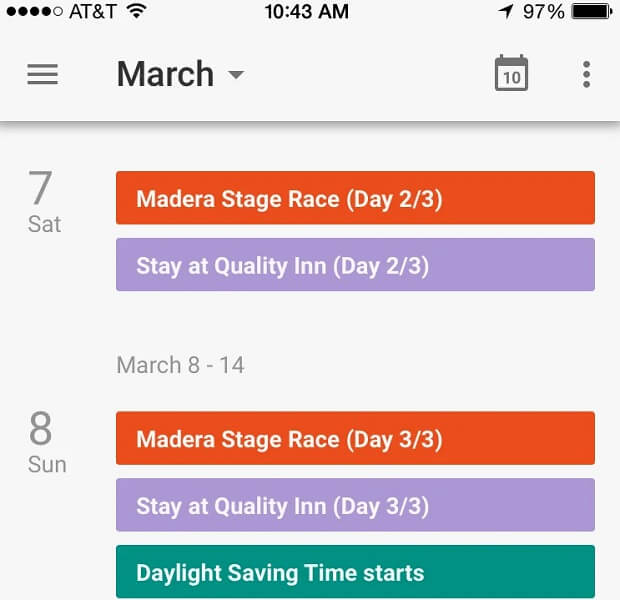Tap the location services arrow icon

point(508,13)
